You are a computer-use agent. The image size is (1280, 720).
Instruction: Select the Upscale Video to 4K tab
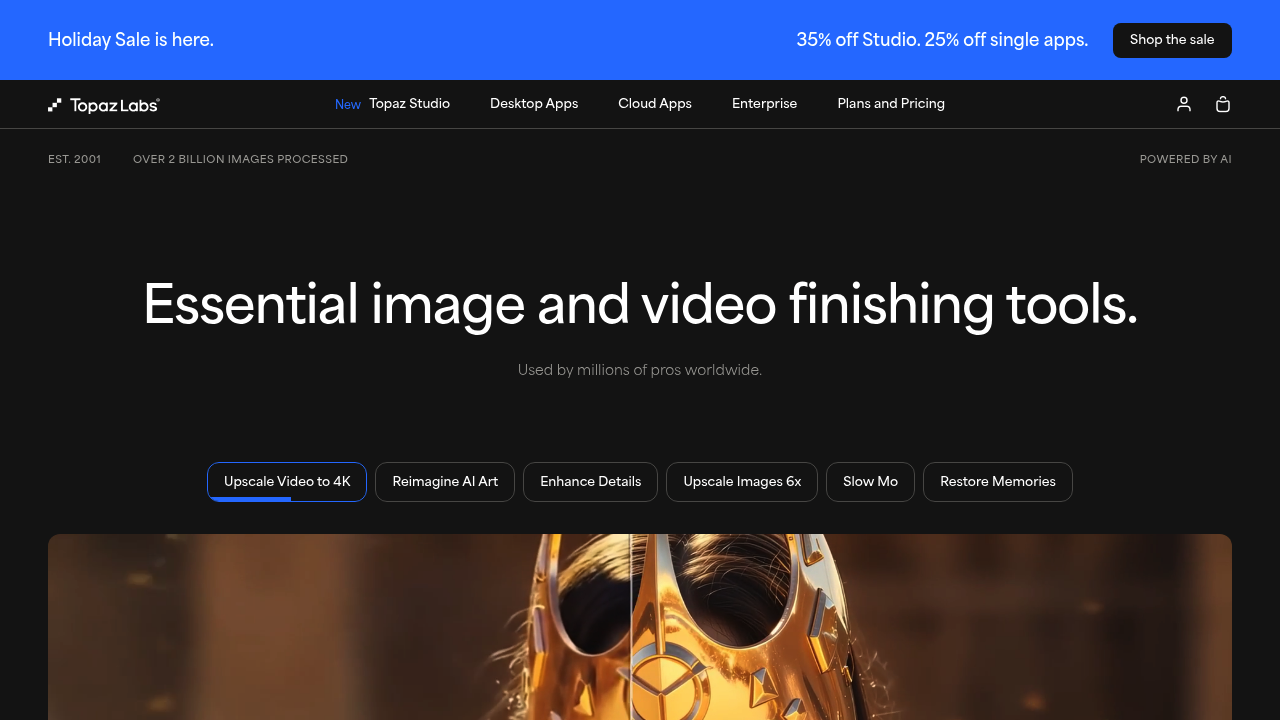287,481
